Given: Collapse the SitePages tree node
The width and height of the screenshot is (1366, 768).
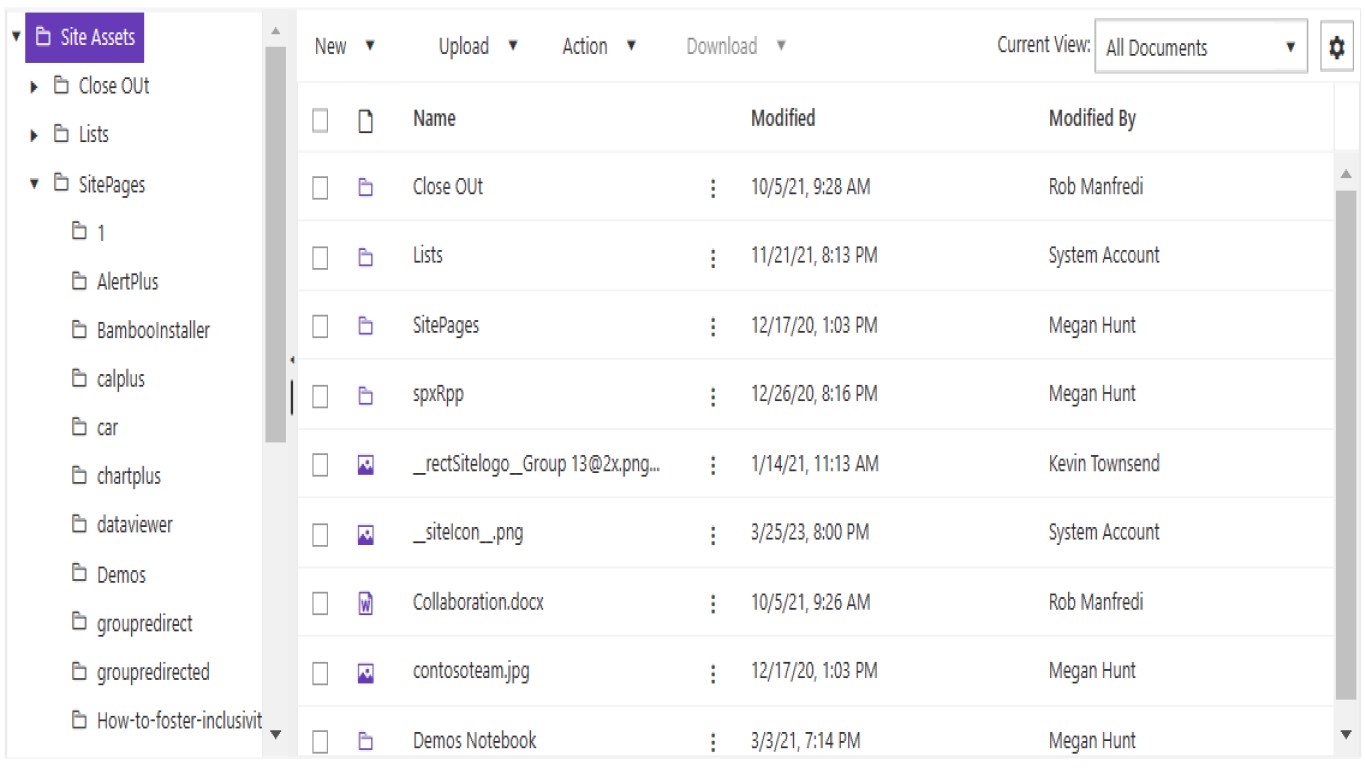Looking at the screenshot, I should click(x=36, y=184).
